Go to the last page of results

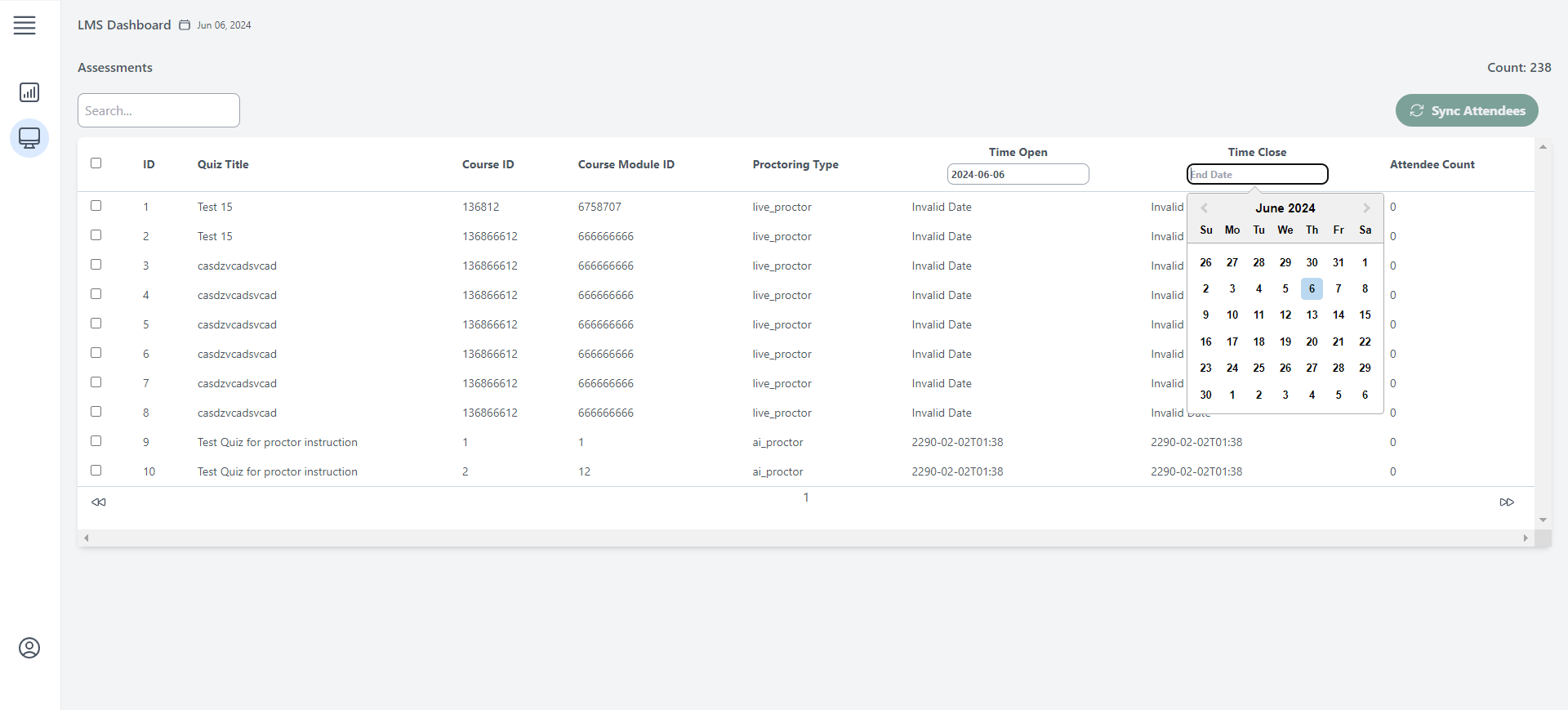[x=1507, y=502]
